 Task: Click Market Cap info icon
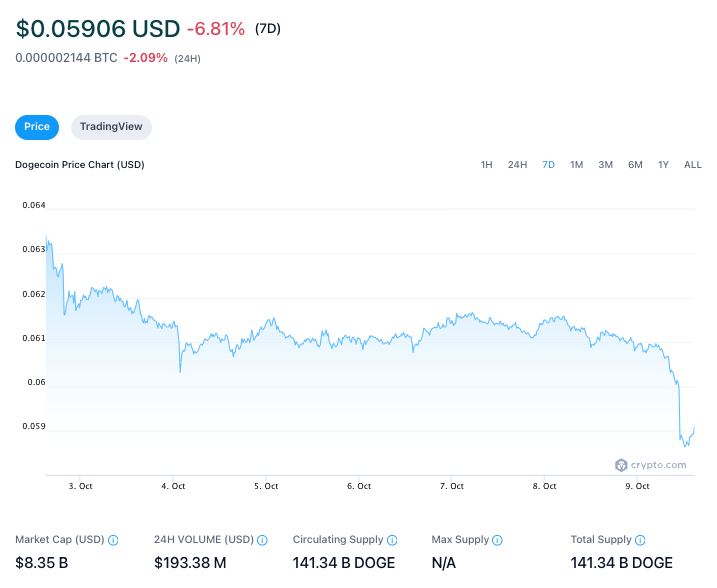[113, 540]
